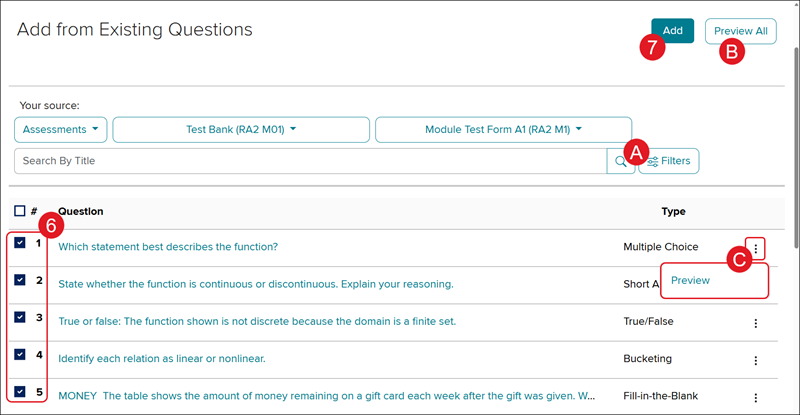Open the kebab menu for question 1
This screenshot has height=415, width=800.
757,247
